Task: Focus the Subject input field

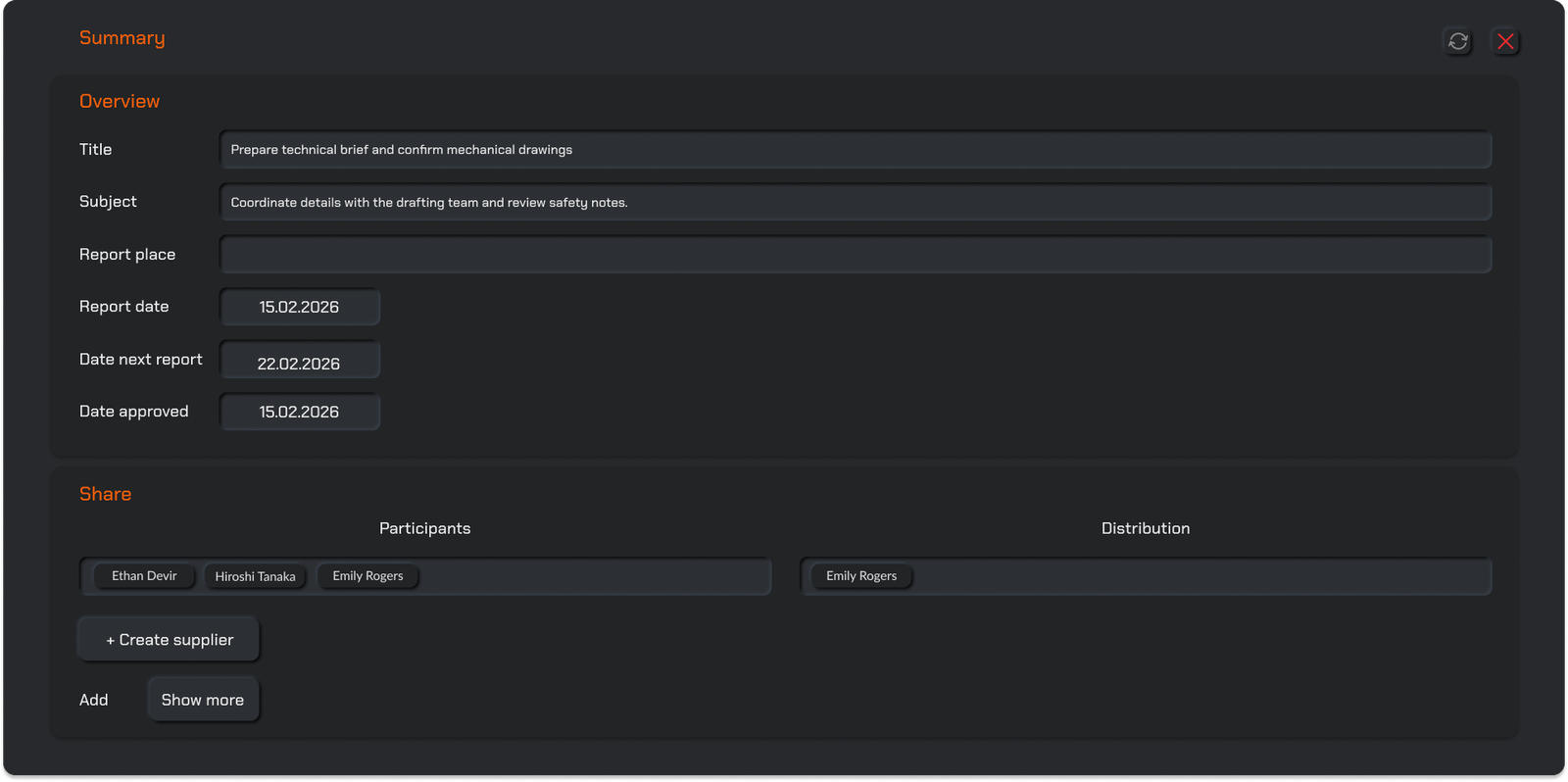Action: [x=855, y=203]
